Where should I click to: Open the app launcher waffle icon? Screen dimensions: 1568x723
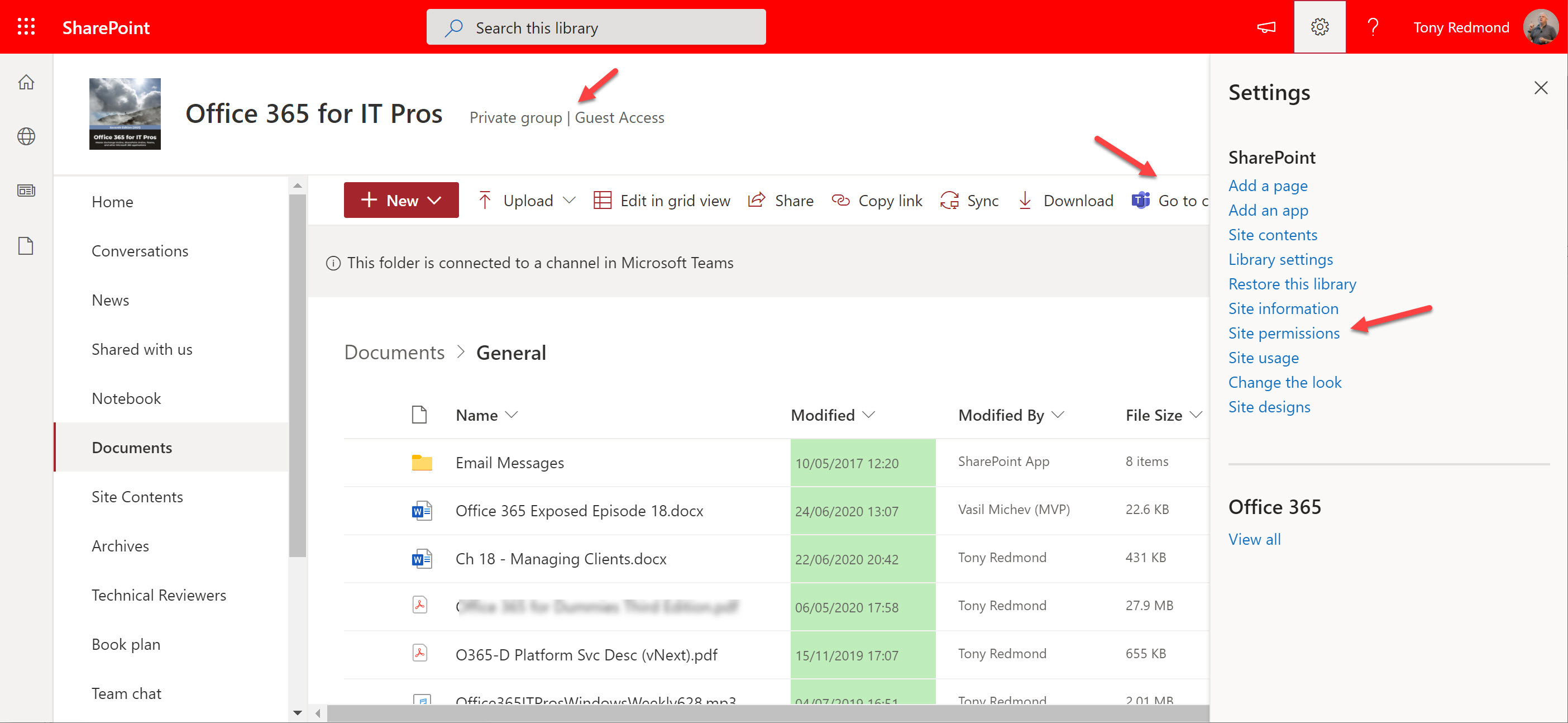tap(26, 27)
